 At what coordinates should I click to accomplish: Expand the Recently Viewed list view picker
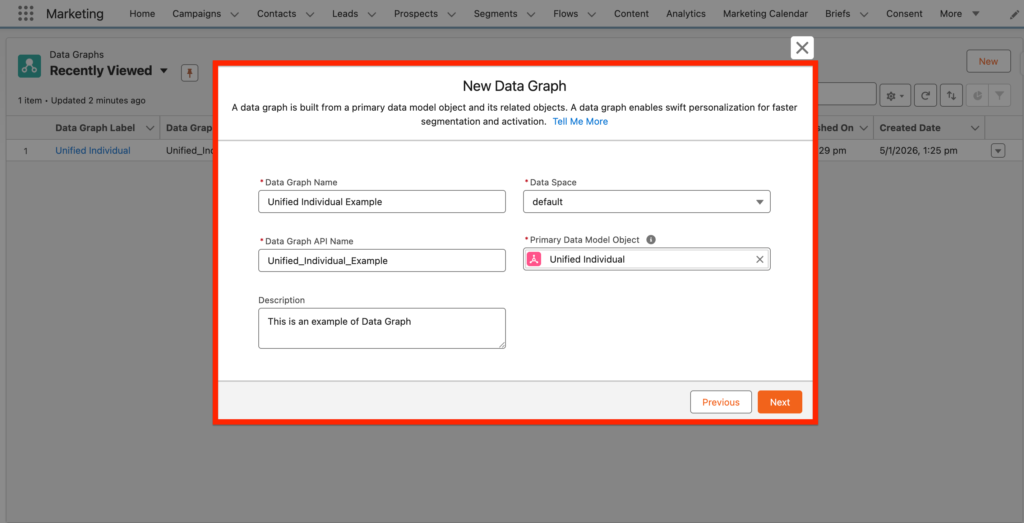[164, 71]
